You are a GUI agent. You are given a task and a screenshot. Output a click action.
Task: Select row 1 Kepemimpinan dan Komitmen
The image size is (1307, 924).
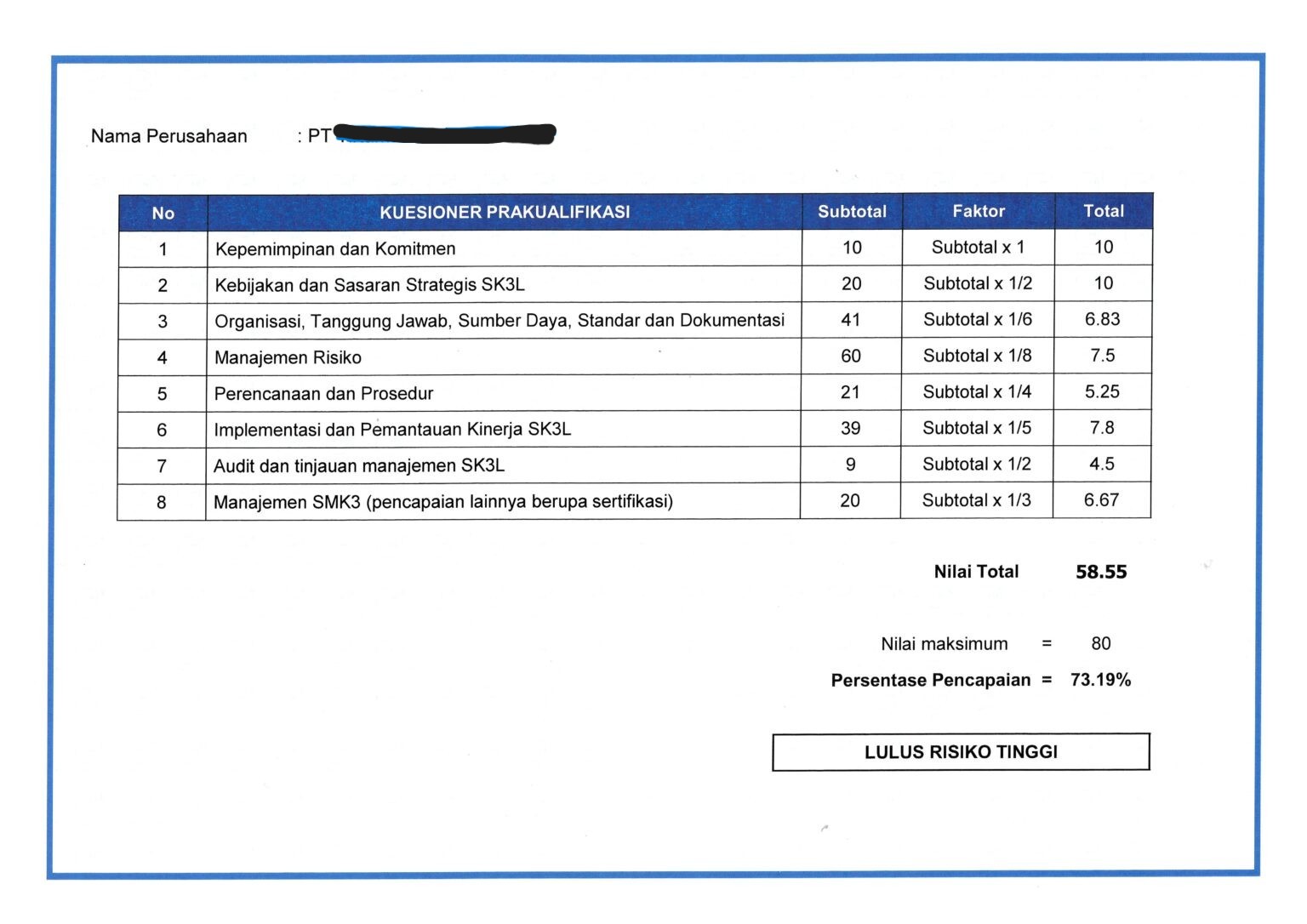click(x=332, y=247)
